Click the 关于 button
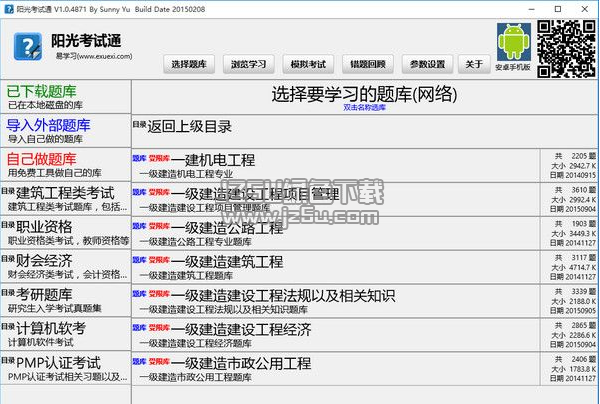The width and height of the screenshot is (600, 404). (474, 64)
